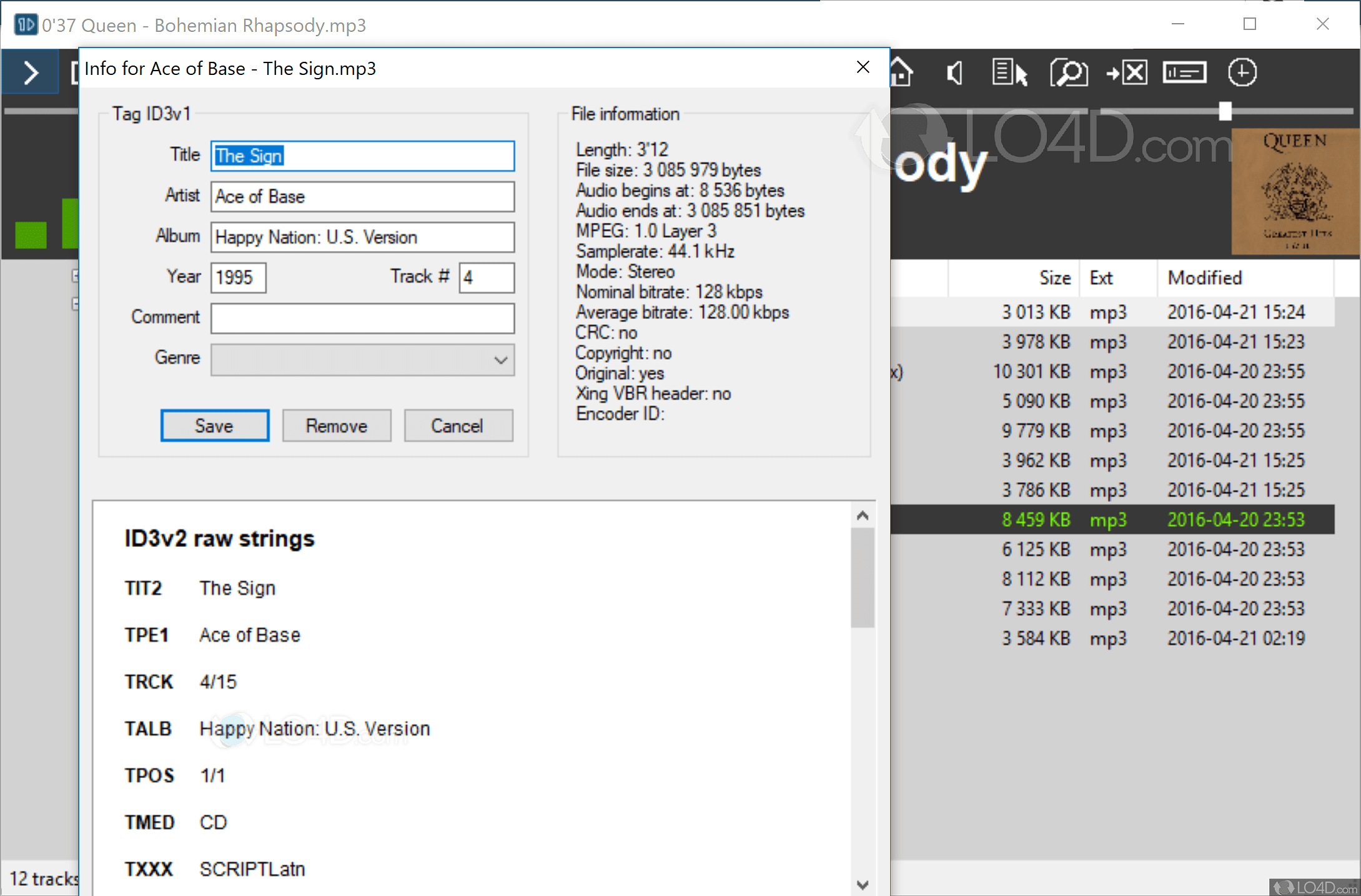1361x896 pixels.
Task: Click the Ext column header
Action: pos(1101,278)
